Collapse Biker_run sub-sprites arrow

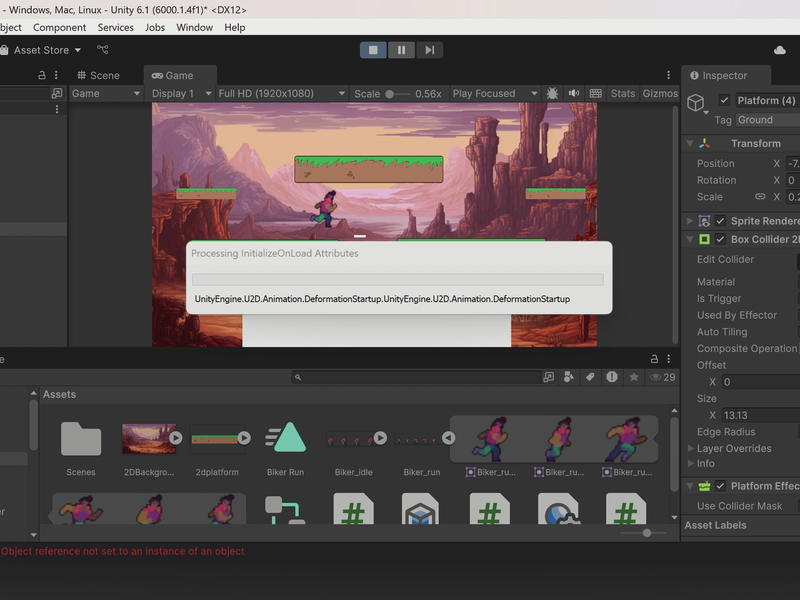[448, 438]
